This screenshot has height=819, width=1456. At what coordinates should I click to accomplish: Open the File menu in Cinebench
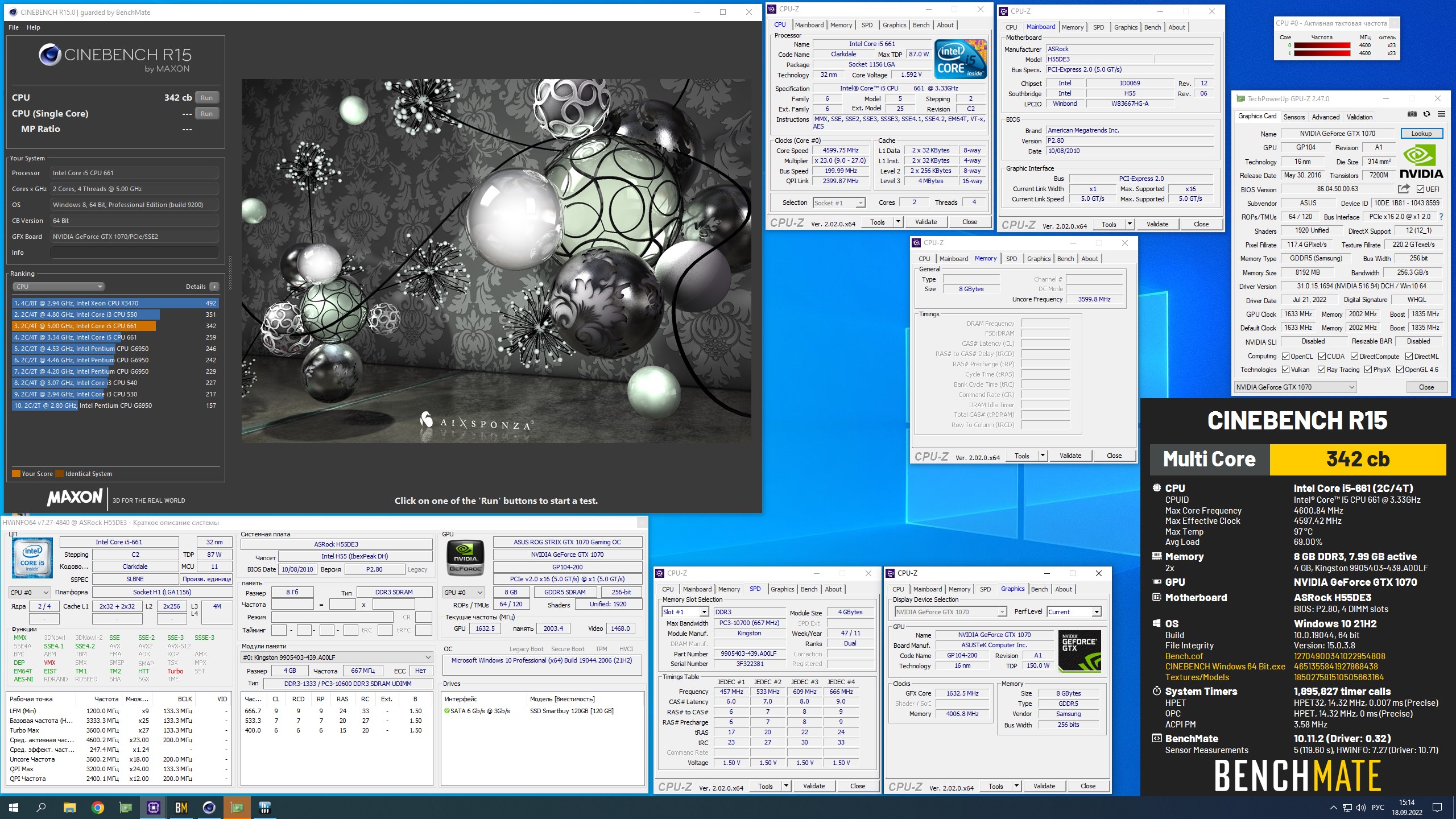pyautogui.click(x=14, y=27)
